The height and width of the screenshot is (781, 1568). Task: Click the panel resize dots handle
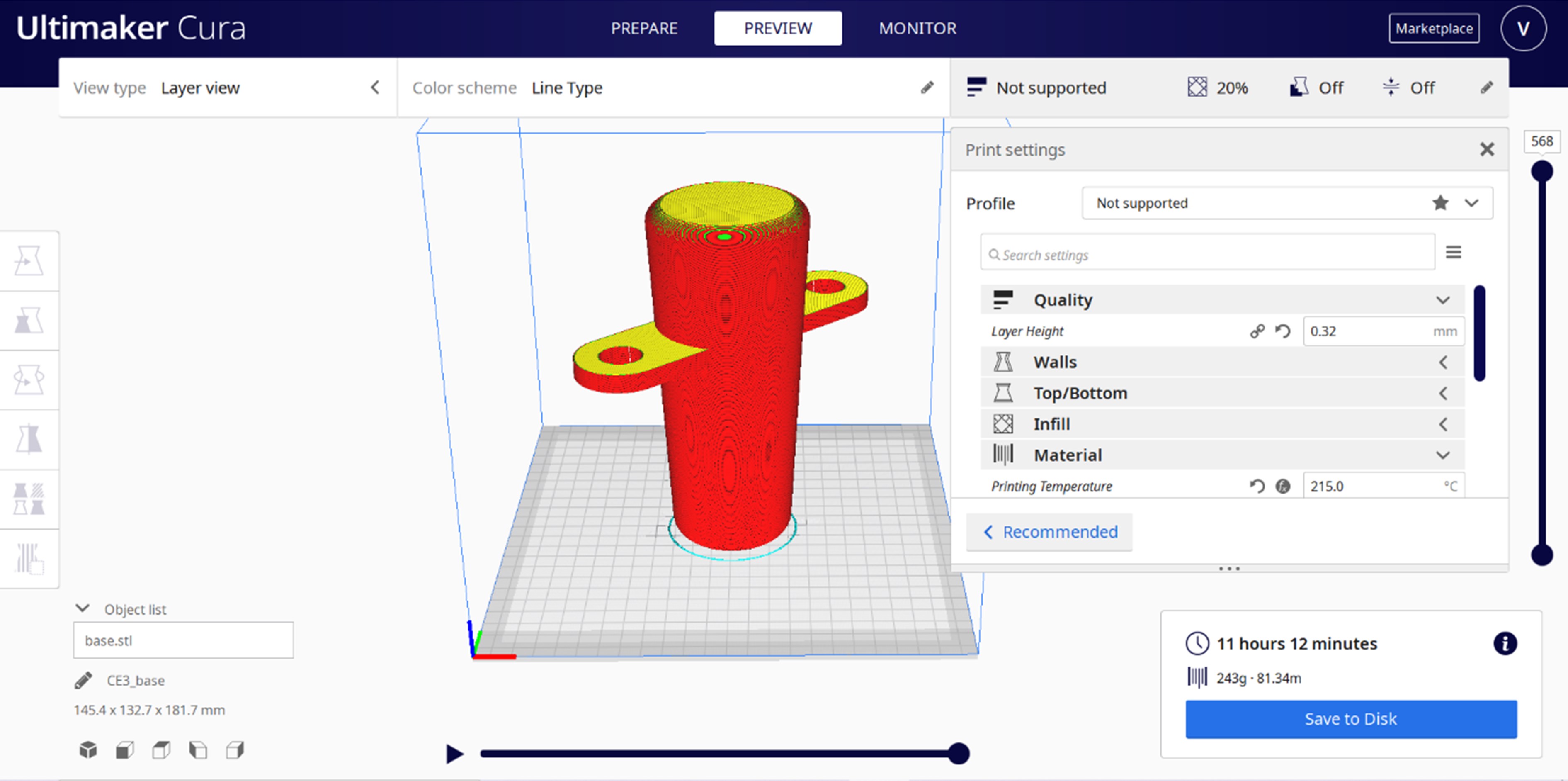click(1229, 569)
